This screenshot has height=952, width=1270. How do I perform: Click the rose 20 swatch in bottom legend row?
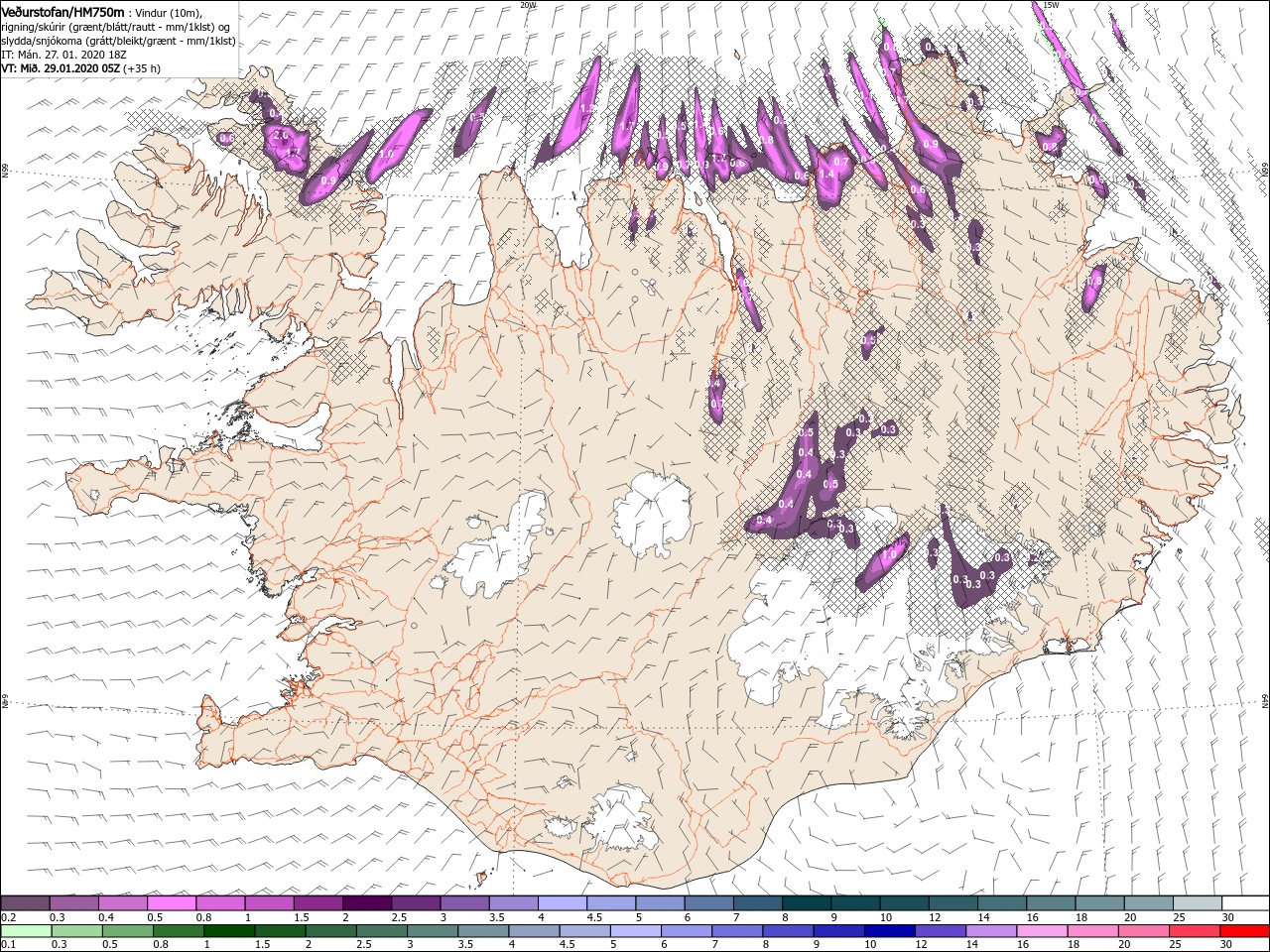(x=1143, y=931)
